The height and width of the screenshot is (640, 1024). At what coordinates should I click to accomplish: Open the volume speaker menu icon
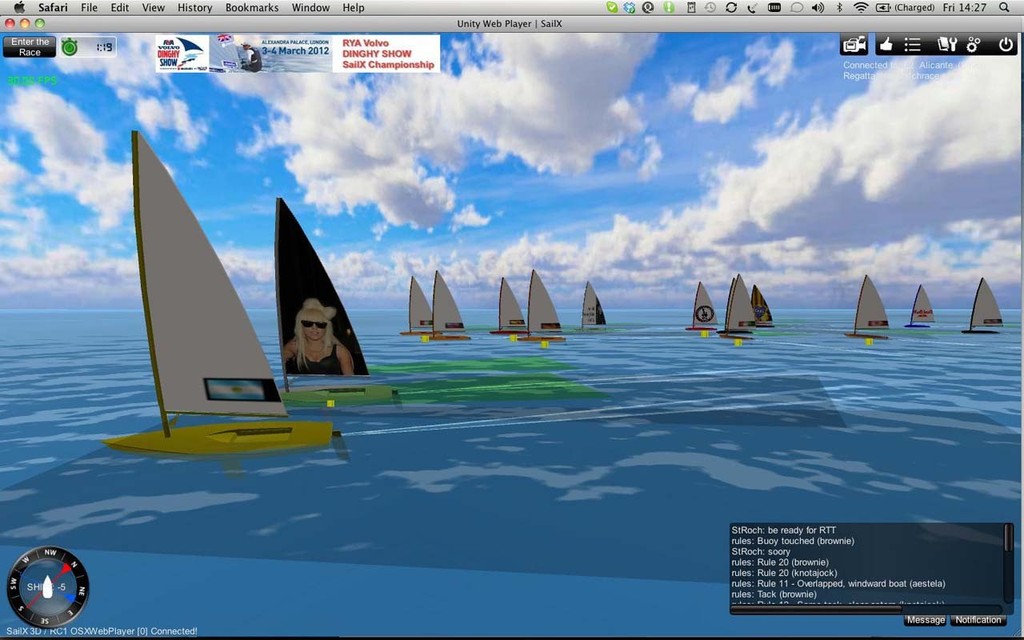818,7
